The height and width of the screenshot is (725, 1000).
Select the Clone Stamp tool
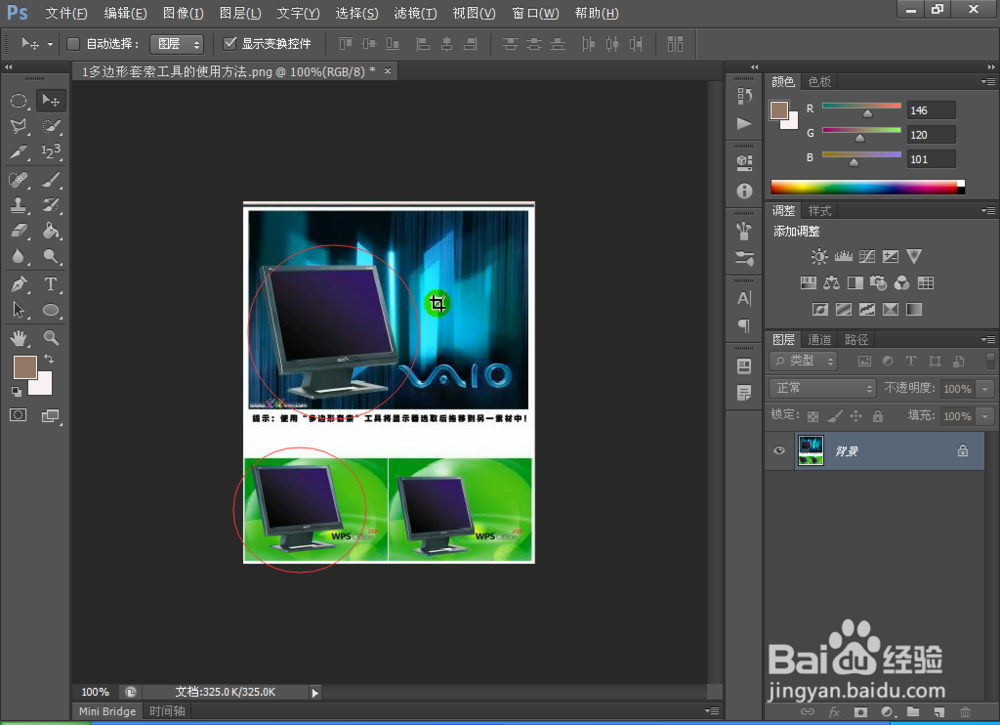pyautogui.click(x=18, y=205)
